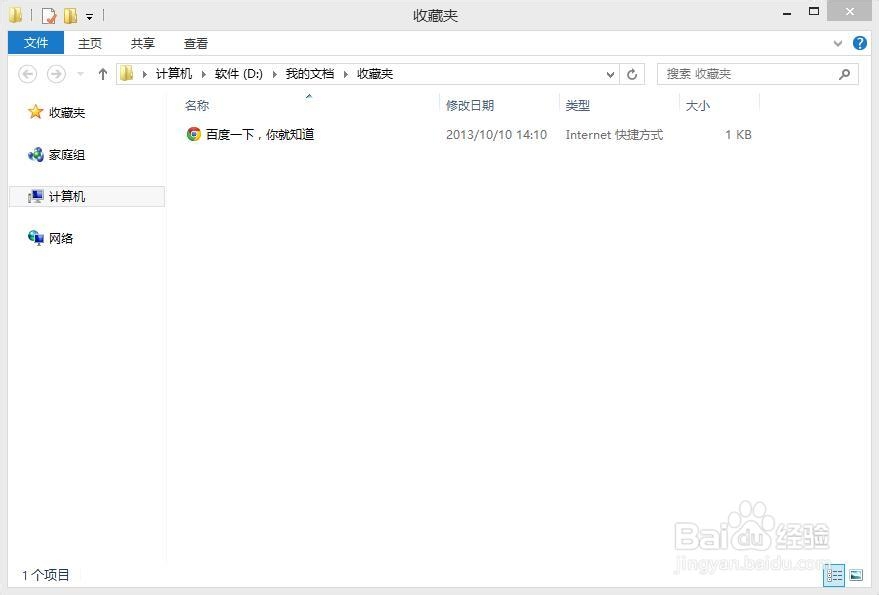Go up one folder level
Image resolution: width=879 pixels, height=595 pixels.
pyautogui.click(x=103, y=74)
